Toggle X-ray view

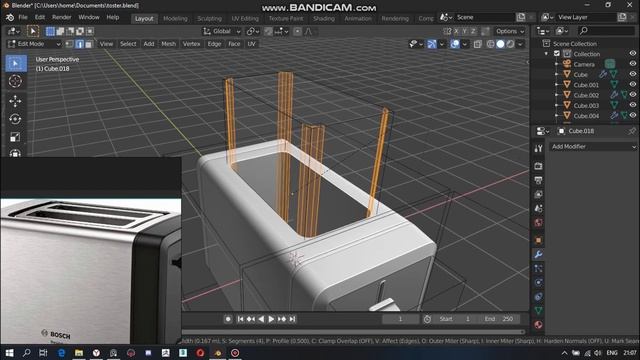(x=478, y=44)
